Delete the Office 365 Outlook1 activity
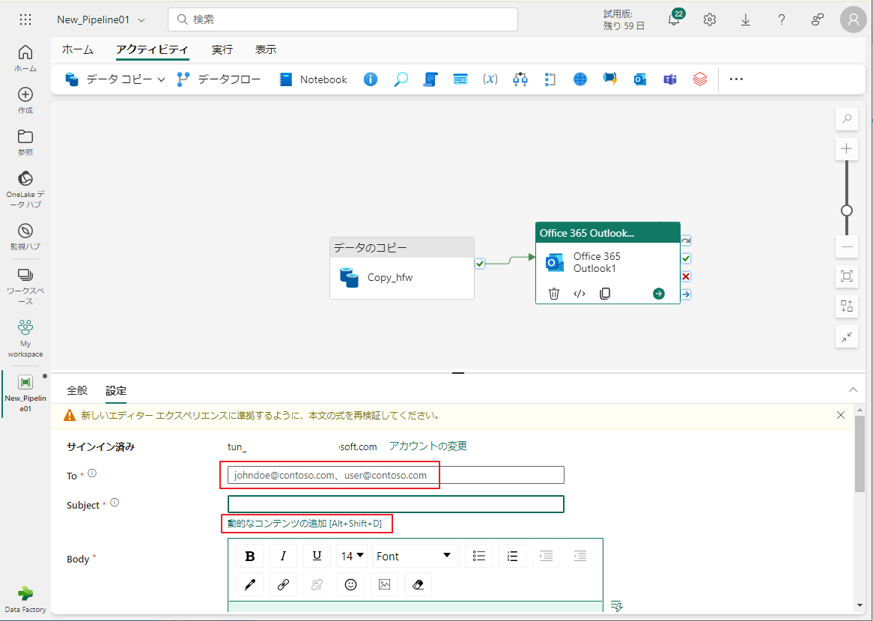Viewport: 873px width, 621px height. 554,294
